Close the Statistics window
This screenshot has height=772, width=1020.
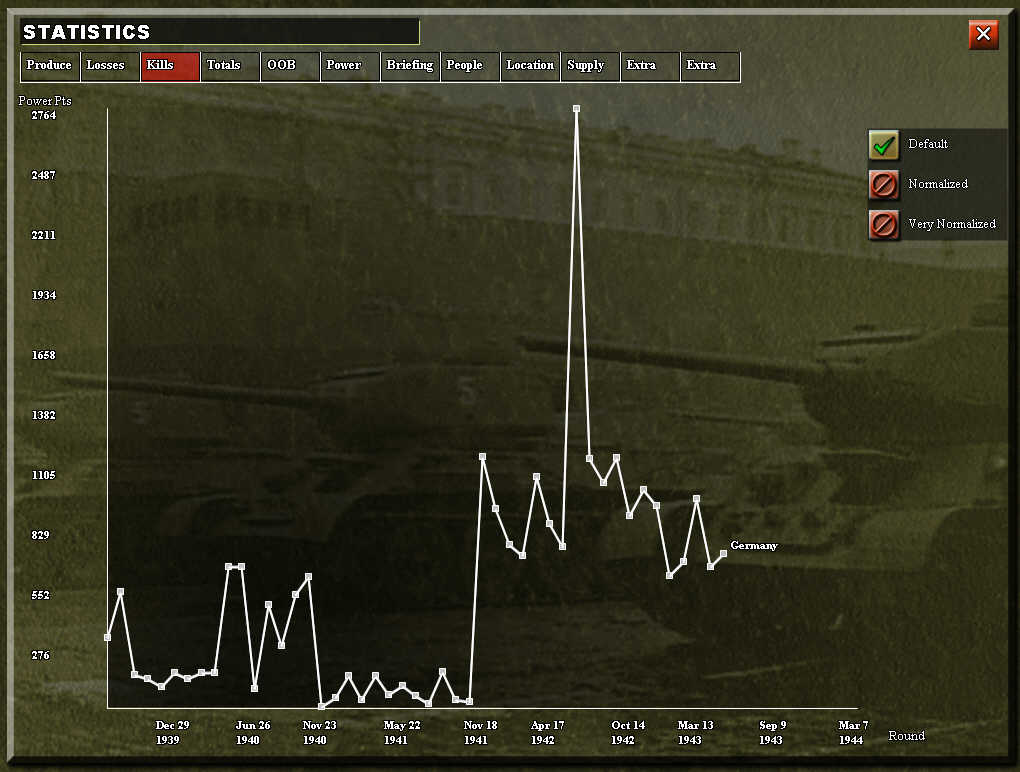click(x=983, y=34)
